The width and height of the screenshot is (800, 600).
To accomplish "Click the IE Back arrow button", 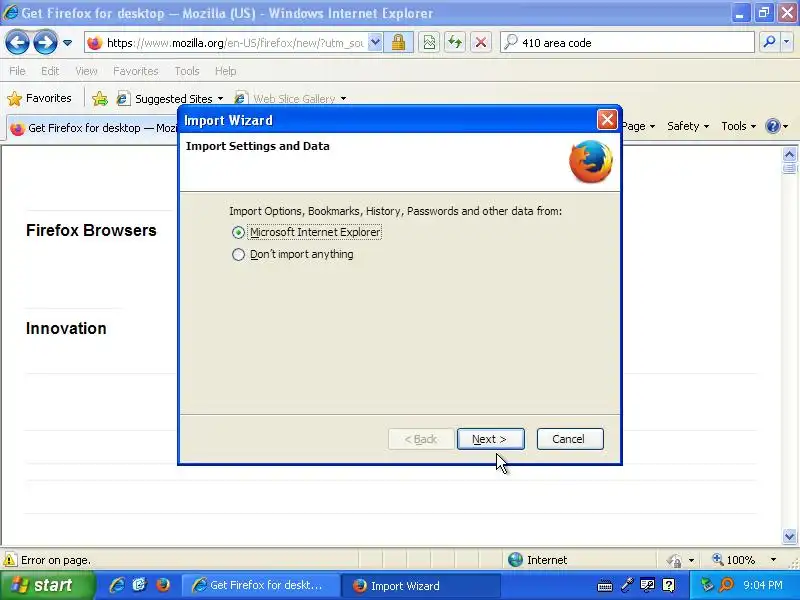I will [17, 42].
